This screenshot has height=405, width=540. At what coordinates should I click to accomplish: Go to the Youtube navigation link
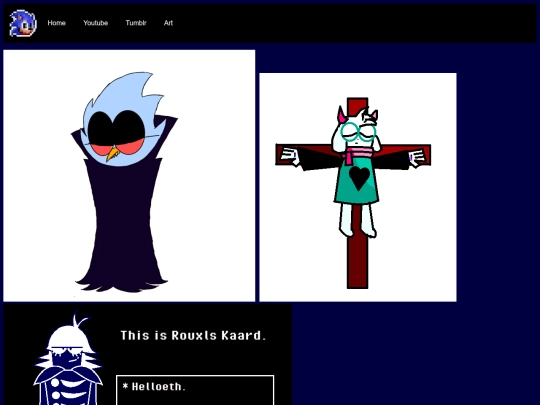click(x=95, y=23)
